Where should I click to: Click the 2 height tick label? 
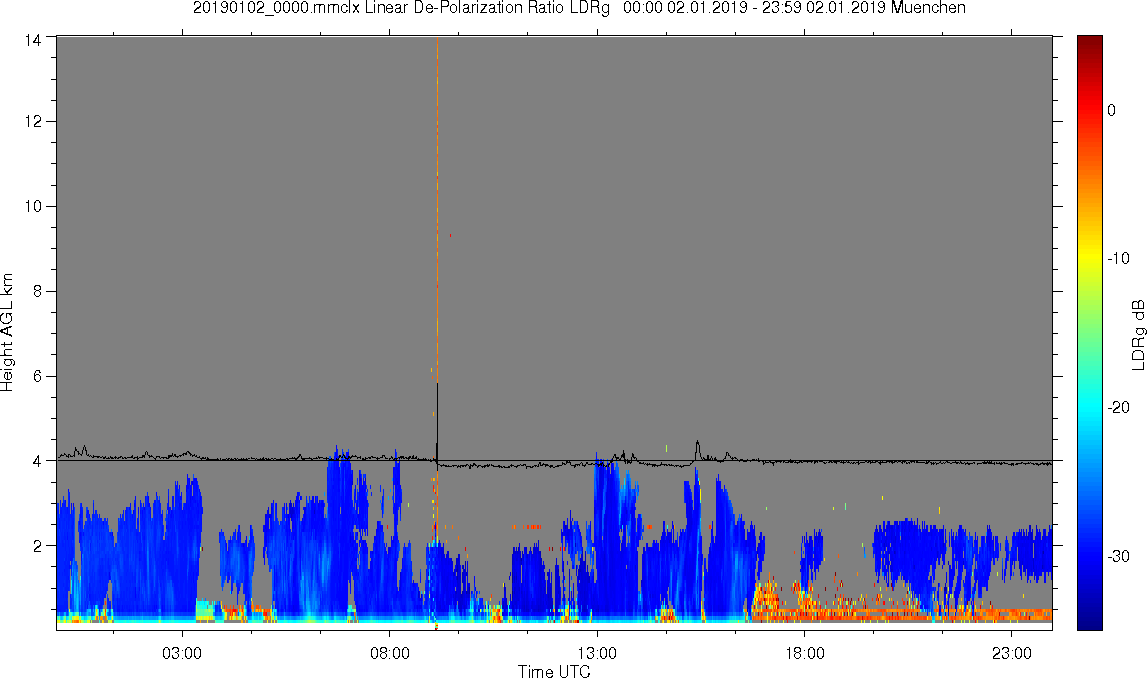tap(37, 546)
